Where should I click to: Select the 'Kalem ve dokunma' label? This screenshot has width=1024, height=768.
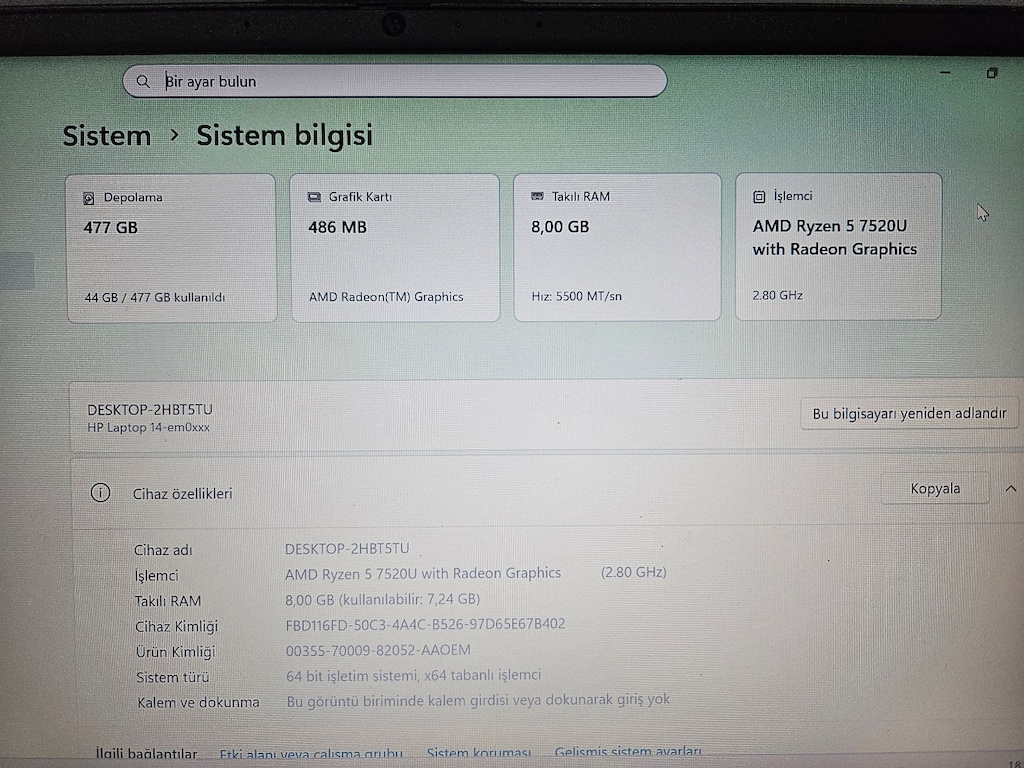(199, 703)
